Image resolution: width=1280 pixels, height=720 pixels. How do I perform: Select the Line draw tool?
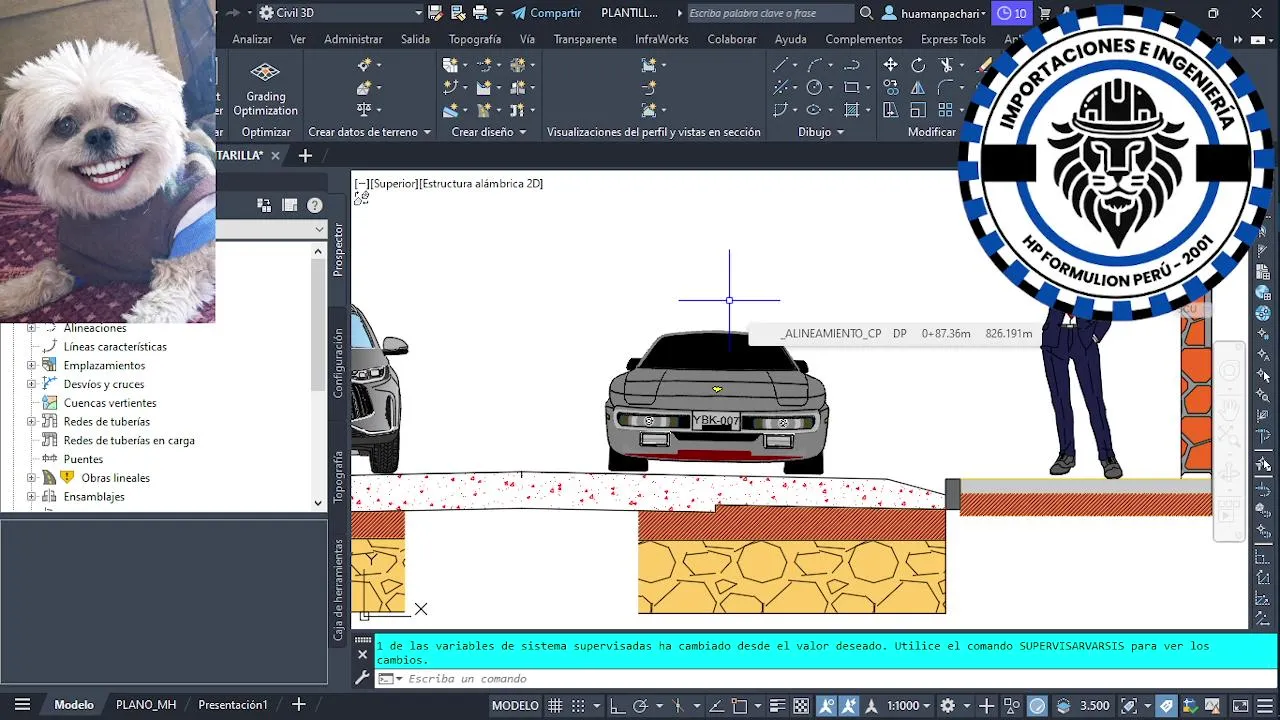coord(781,65)
